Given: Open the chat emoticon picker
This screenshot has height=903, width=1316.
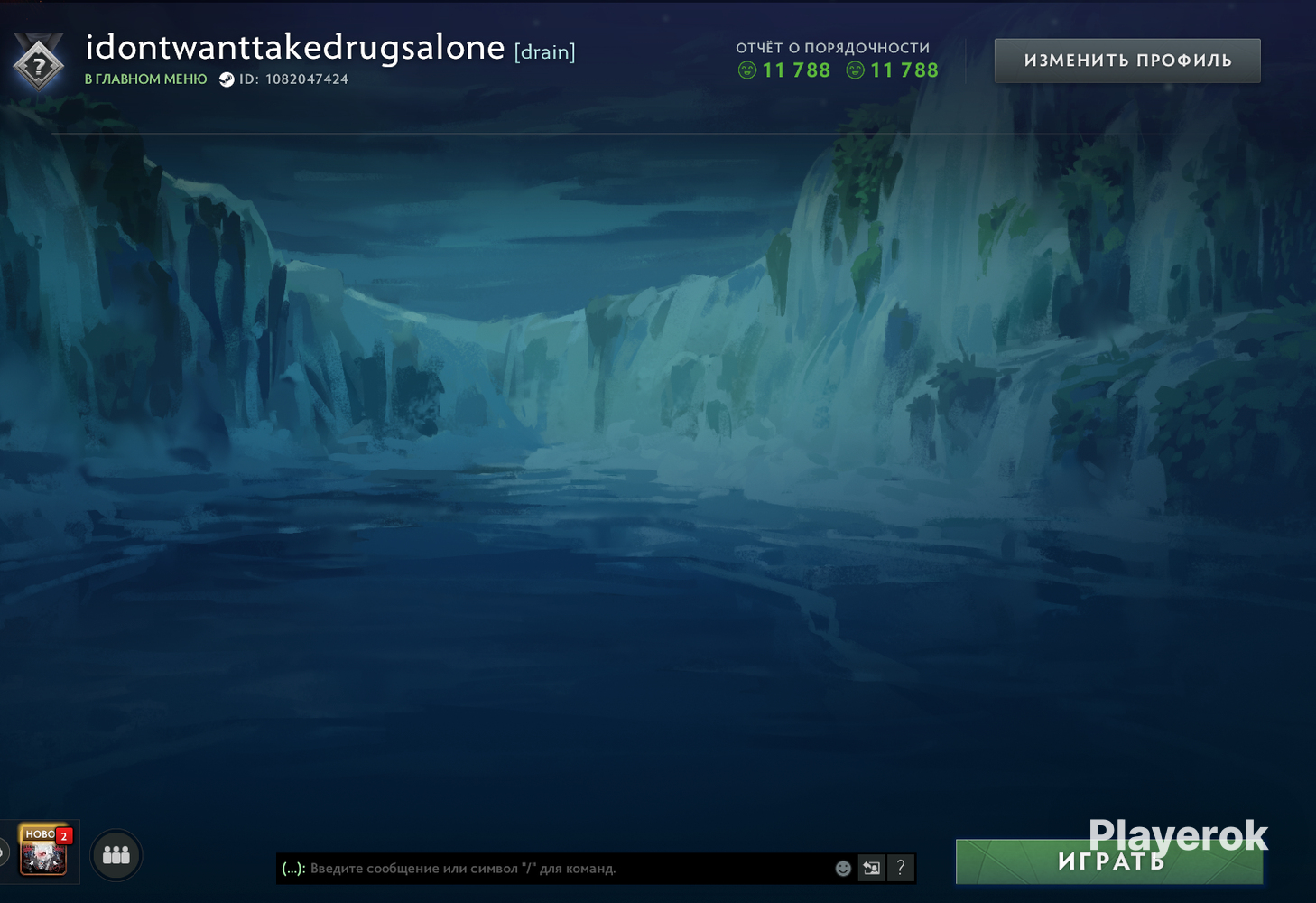Looking at the screenshot, I should [843, 868].
